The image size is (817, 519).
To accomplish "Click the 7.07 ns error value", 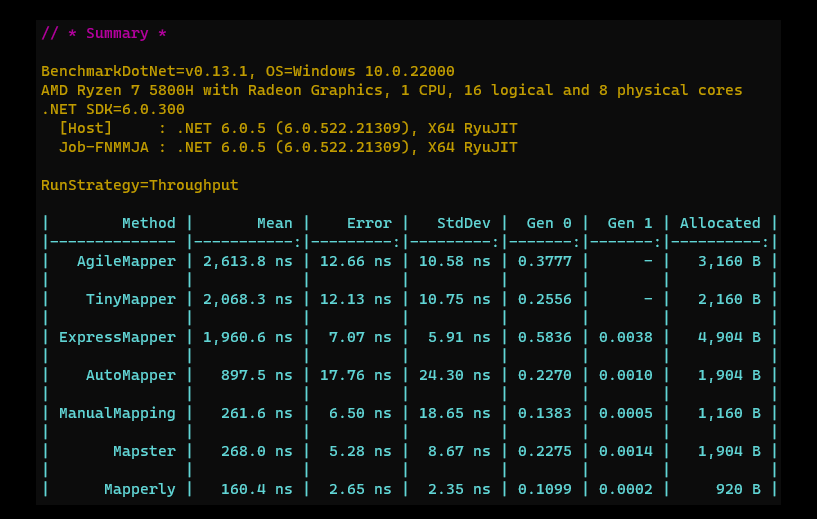I will click(360, 337).
